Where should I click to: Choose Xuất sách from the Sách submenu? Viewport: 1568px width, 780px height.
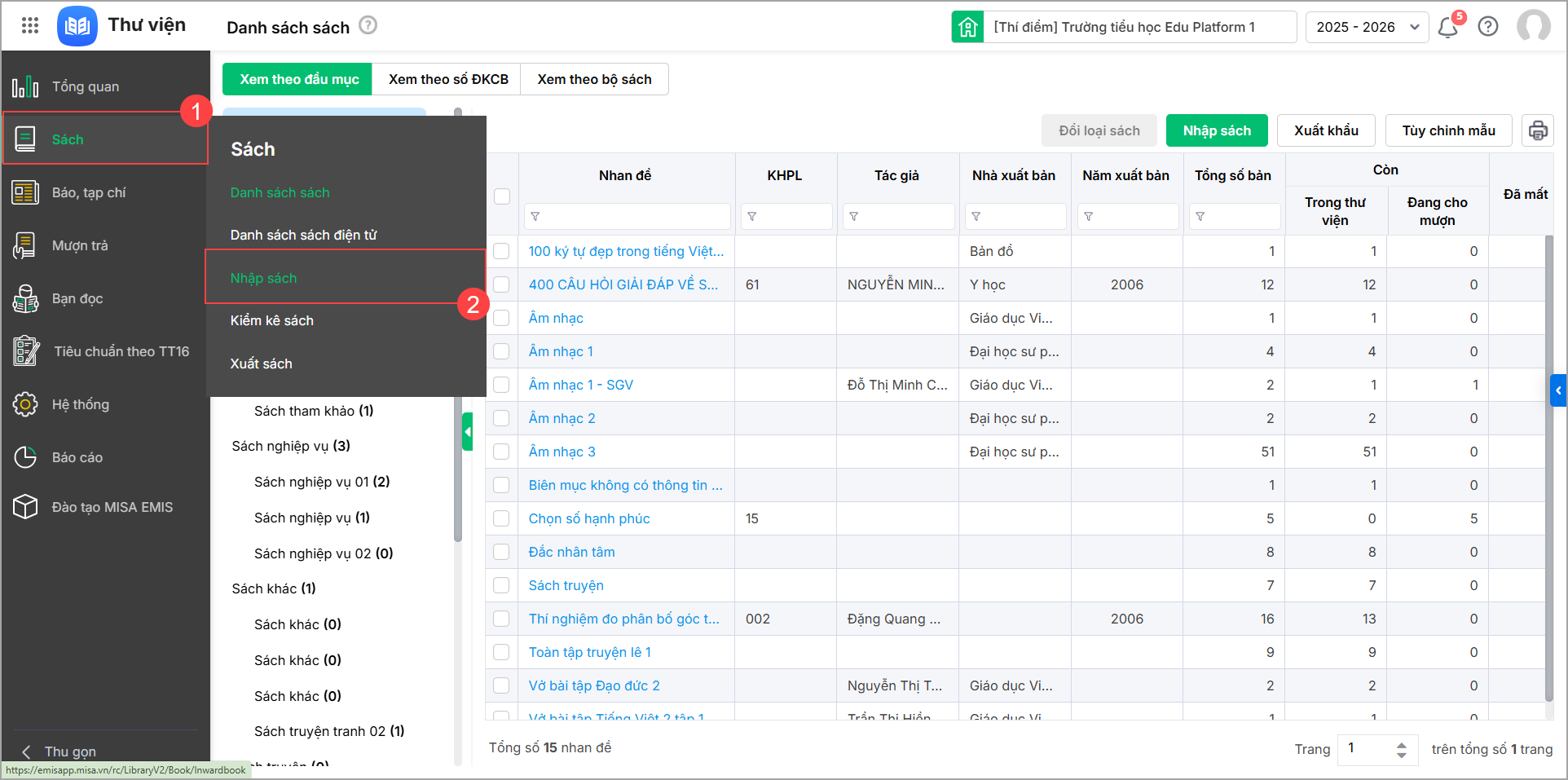(x=261, y=364)
